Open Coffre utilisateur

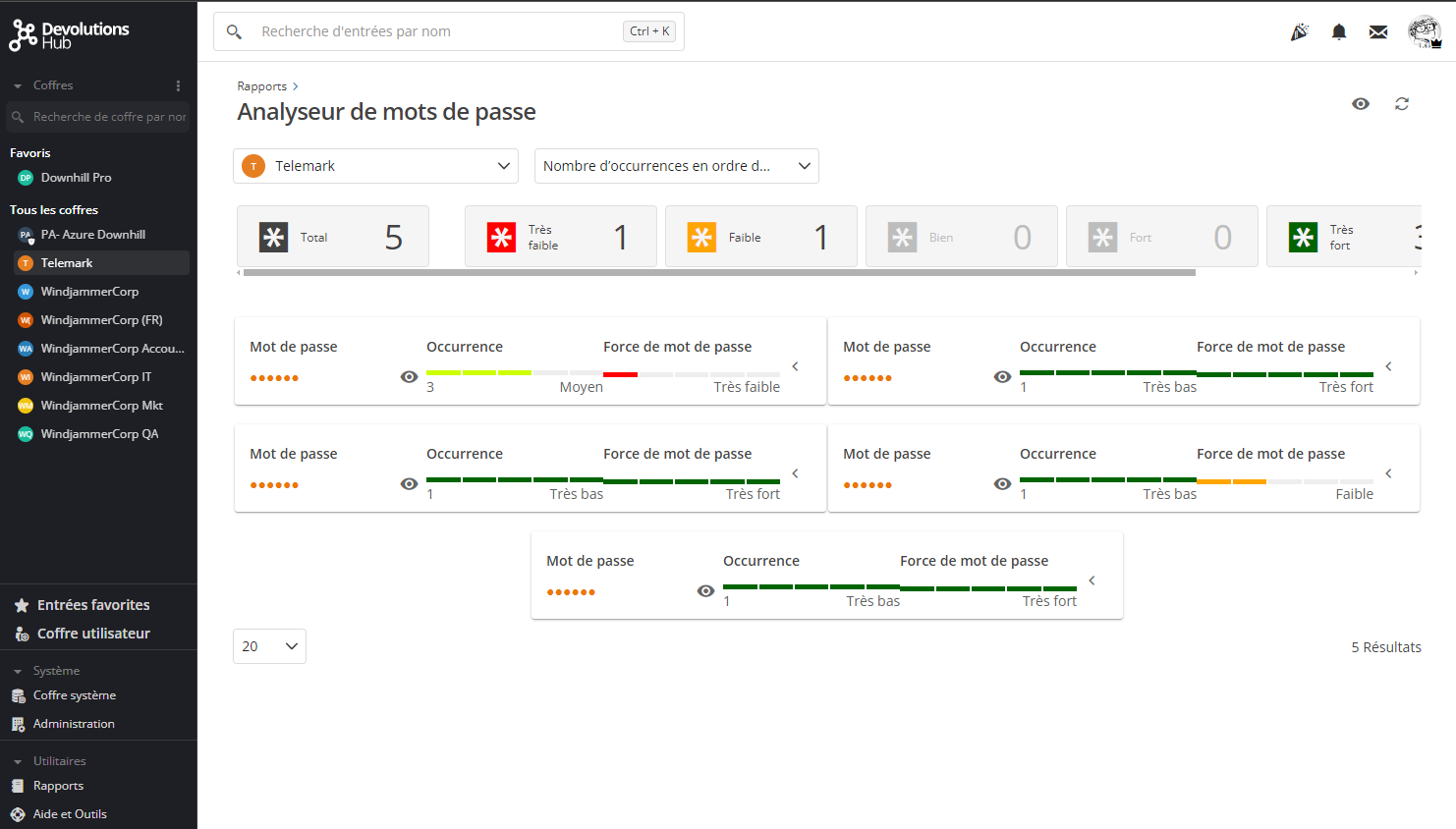(93, 634)
